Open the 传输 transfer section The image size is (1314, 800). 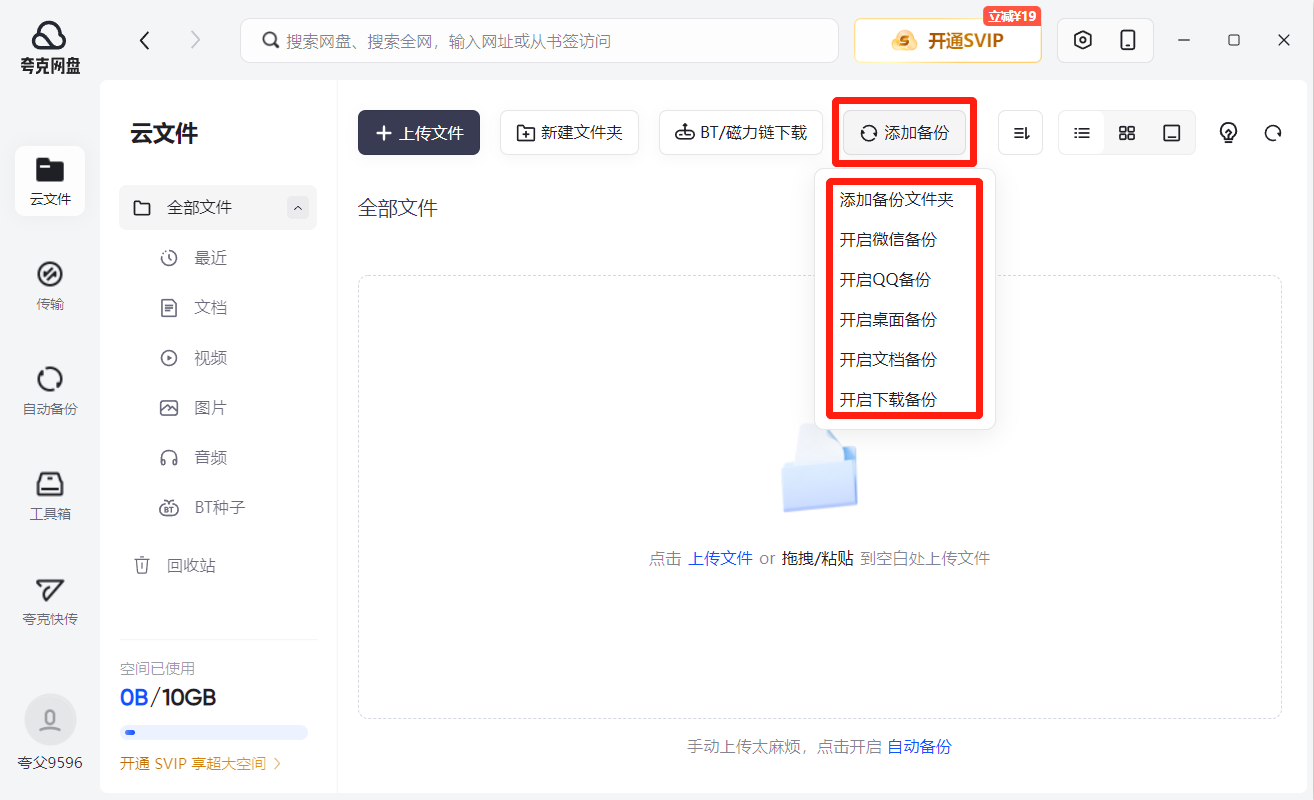tap(50, 286)
